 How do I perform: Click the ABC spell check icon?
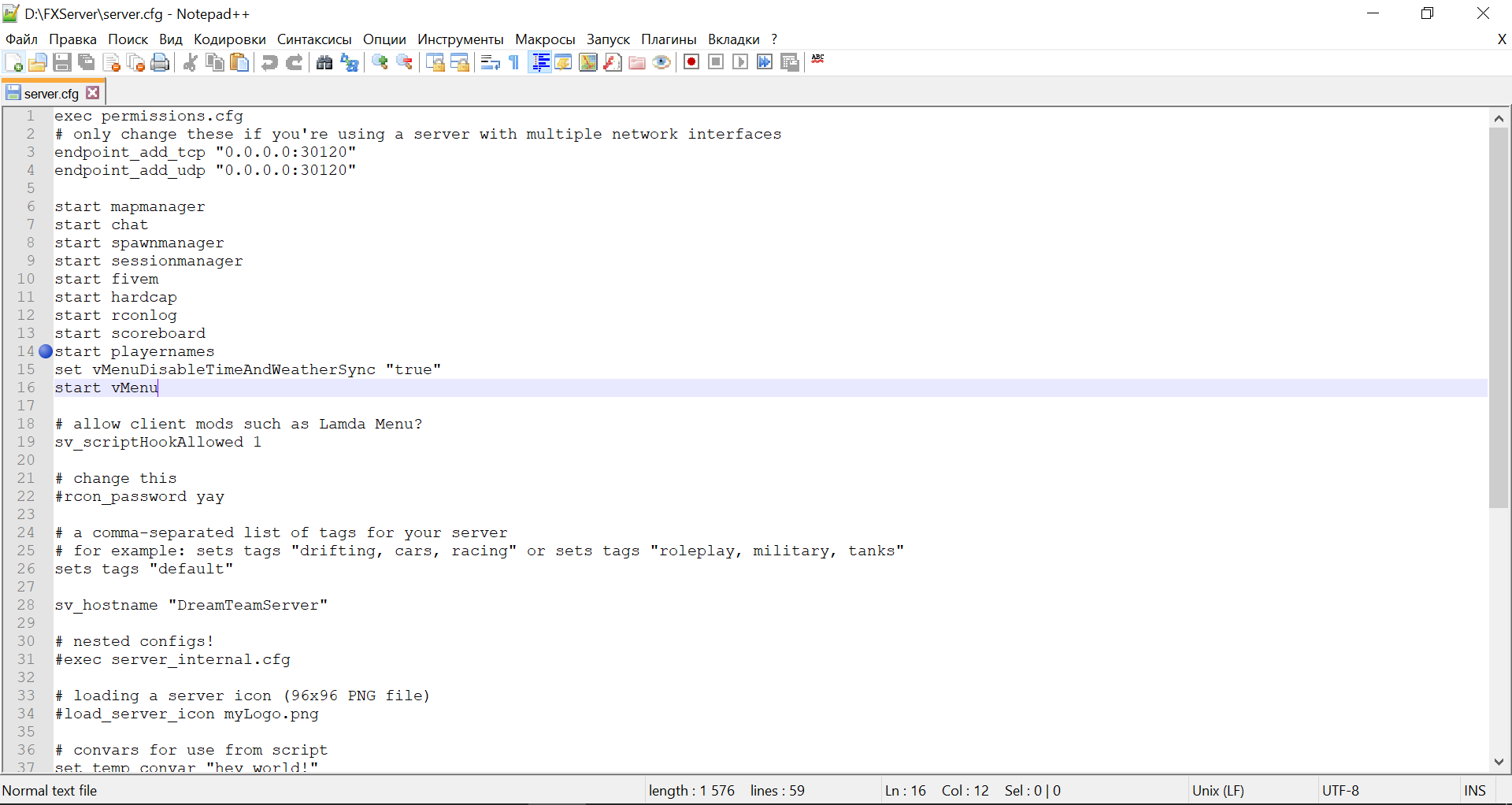coord(818,60)
